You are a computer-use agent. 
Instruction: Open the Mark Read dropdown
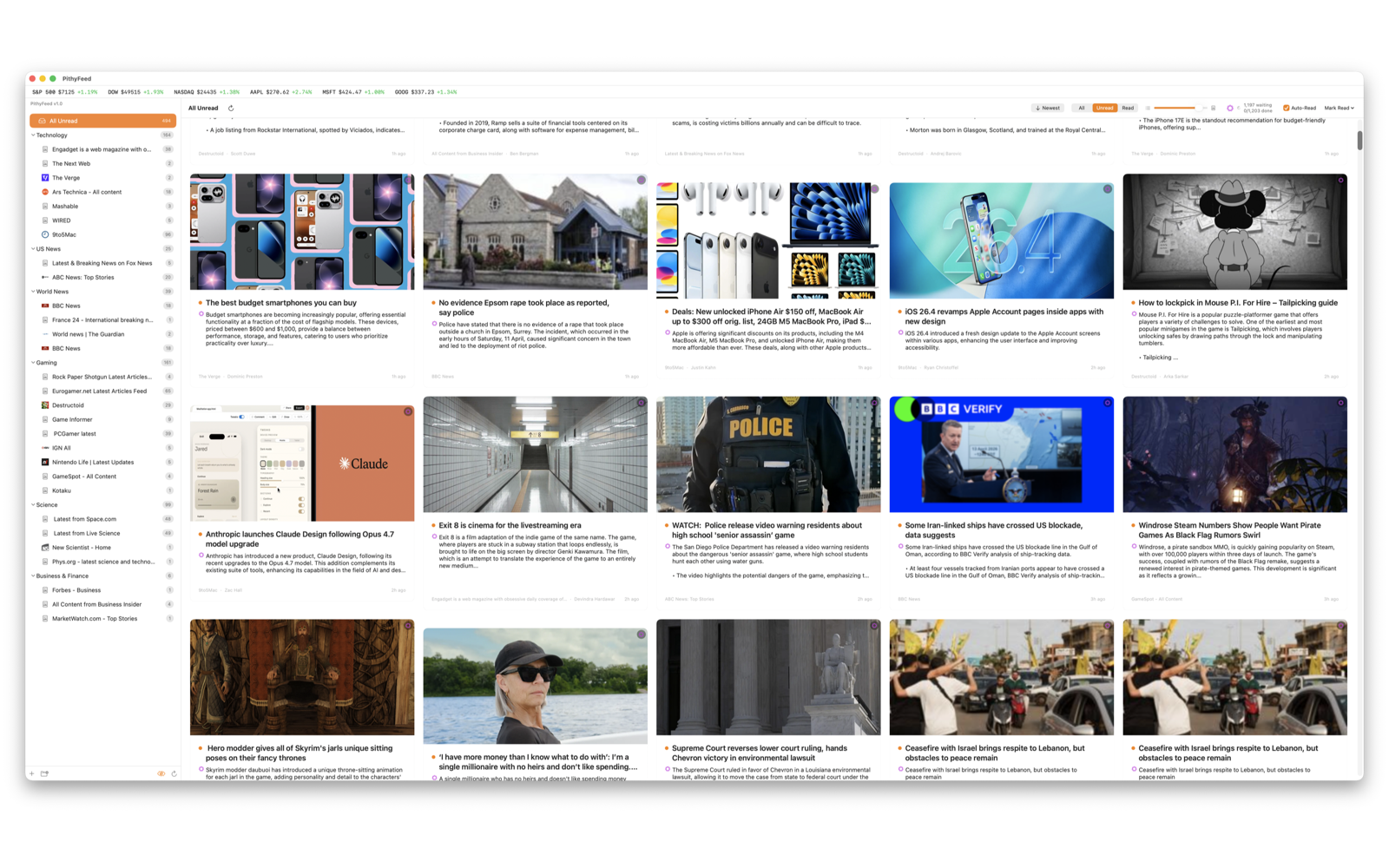coord(1340,108)
